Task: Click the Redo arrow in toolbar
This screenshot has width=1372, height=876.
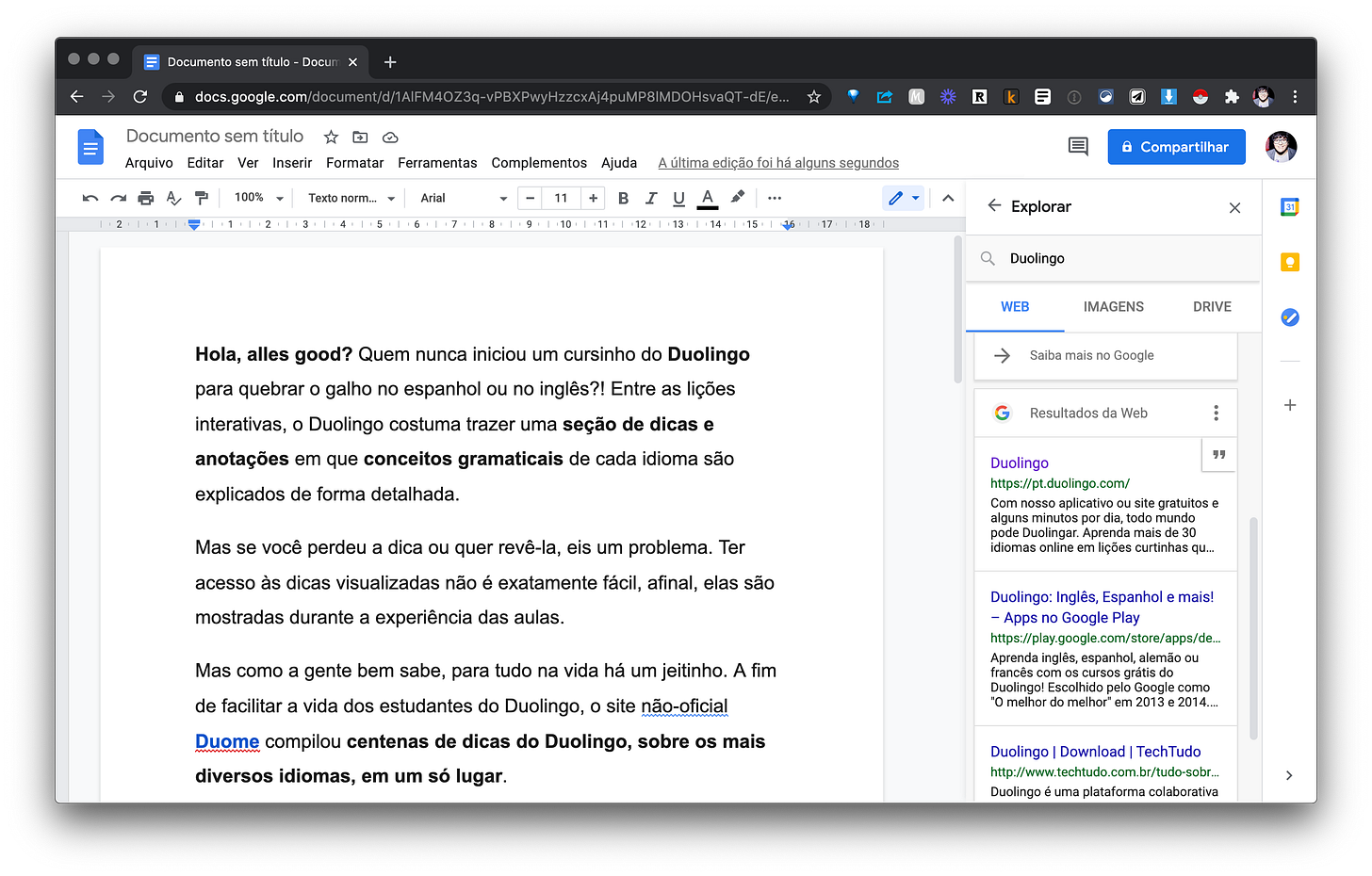Action: click(118, 198)
